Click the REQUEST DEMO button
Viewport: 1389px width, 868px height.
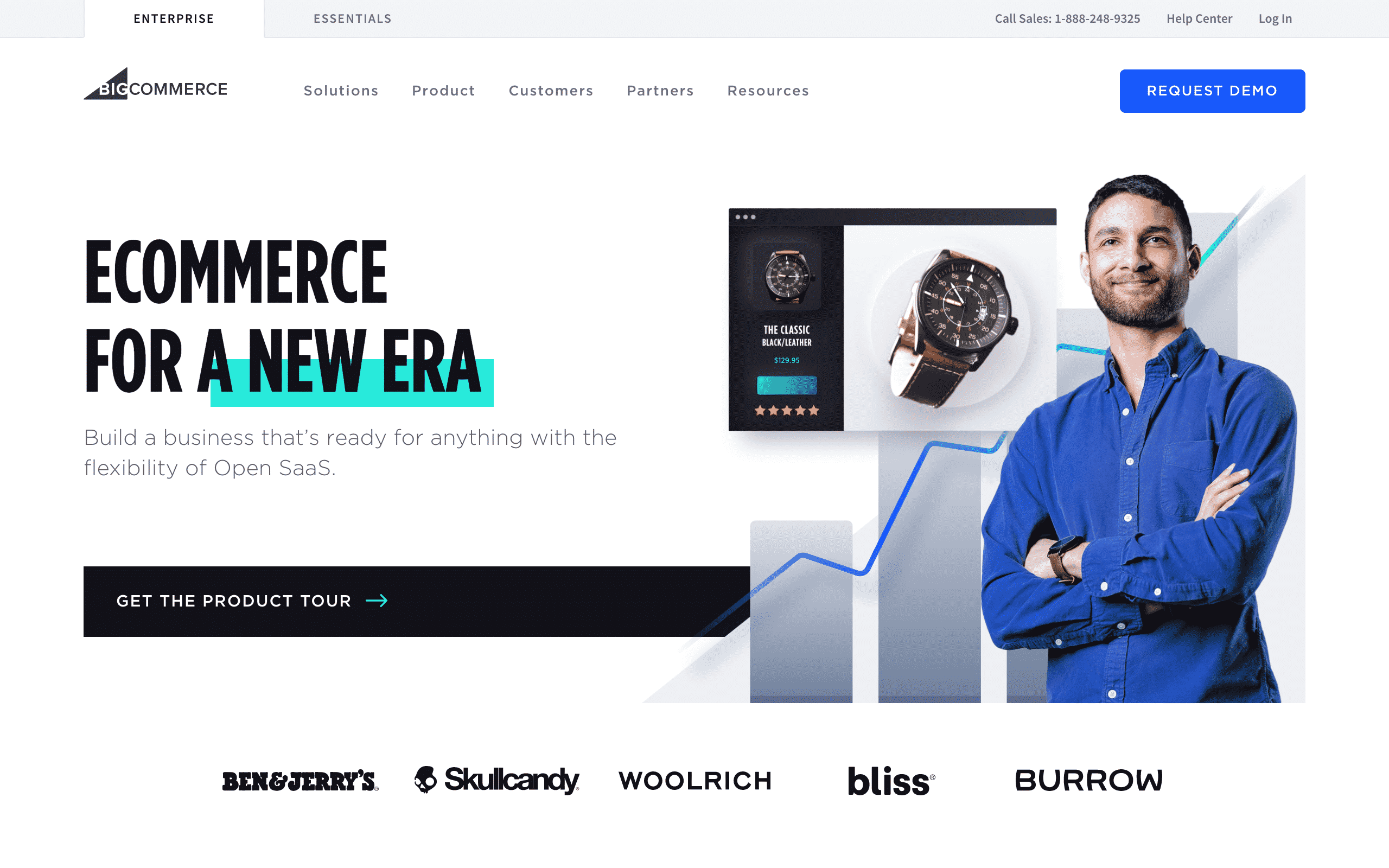pos(1212,90)
